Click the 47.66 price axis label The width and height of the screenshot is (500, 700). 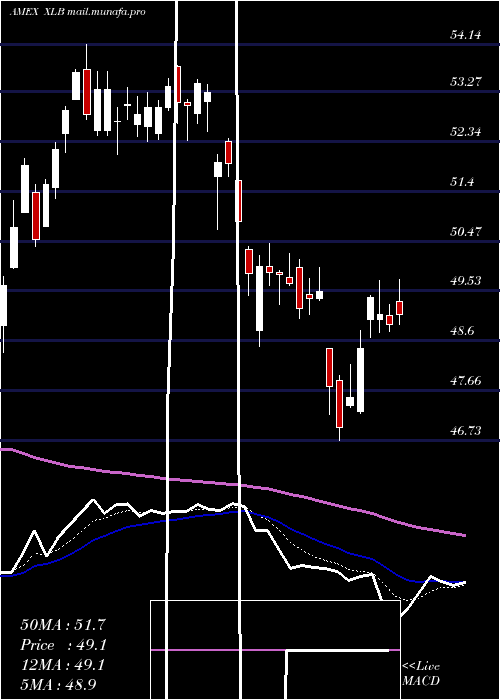(465, 380)
